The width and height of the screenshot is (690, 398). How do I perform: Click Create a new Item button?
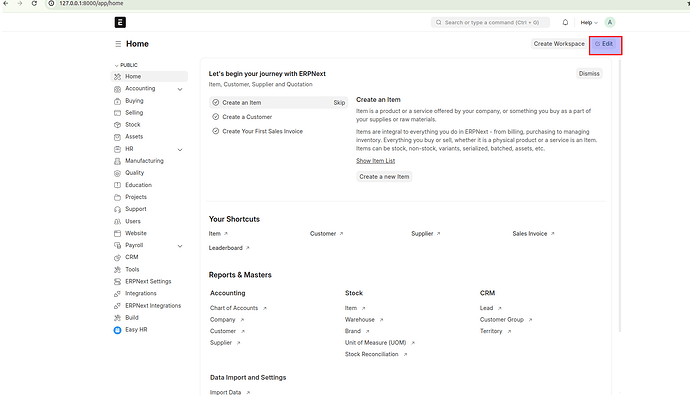[384, 177]
